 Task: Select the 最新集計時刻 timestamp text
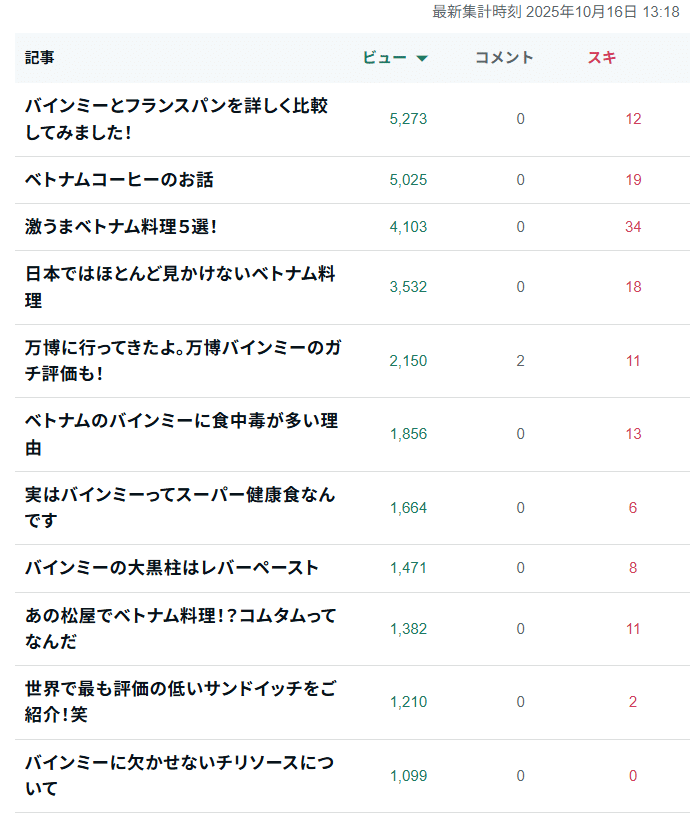pyautogui.click(x=556, y=14)
